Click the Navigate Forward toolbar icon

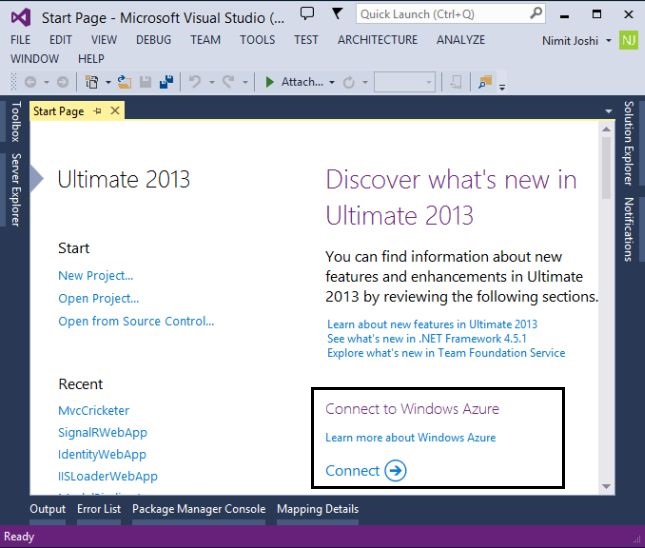(63, 82)
